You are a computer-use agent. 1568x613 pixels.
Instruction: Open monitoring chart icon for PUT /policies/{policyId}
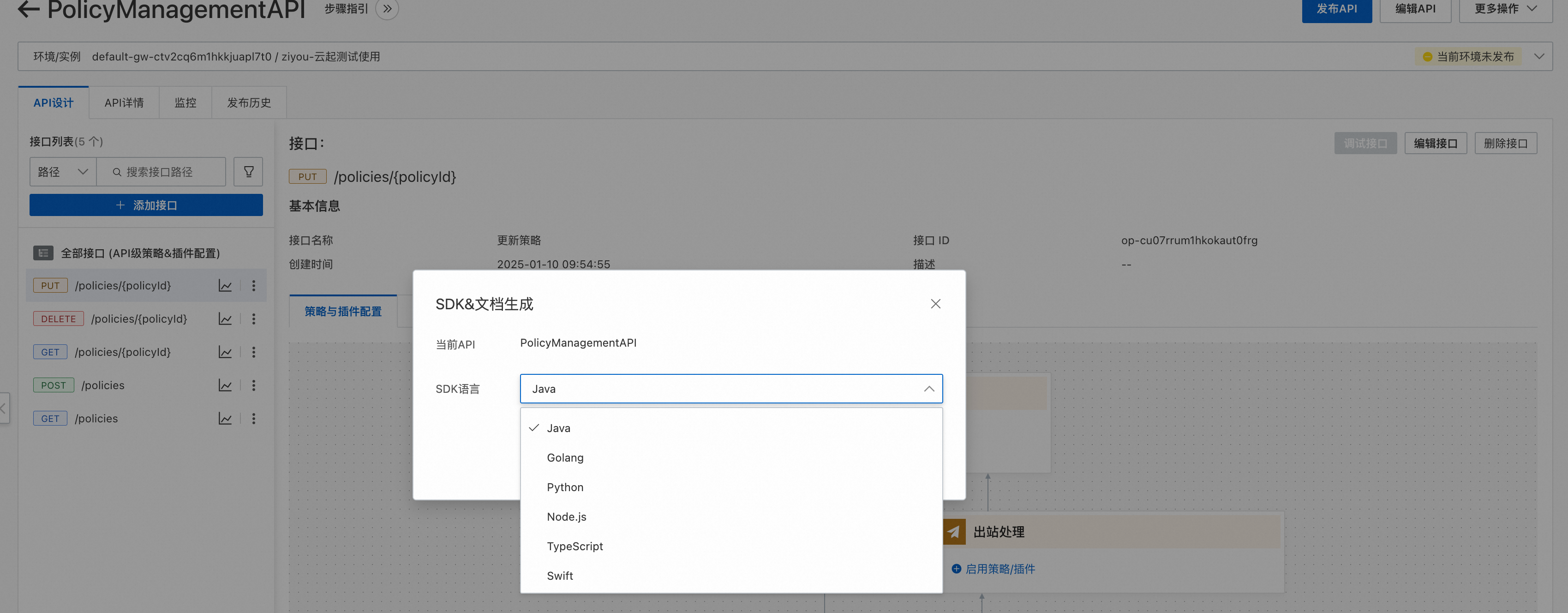225,286
